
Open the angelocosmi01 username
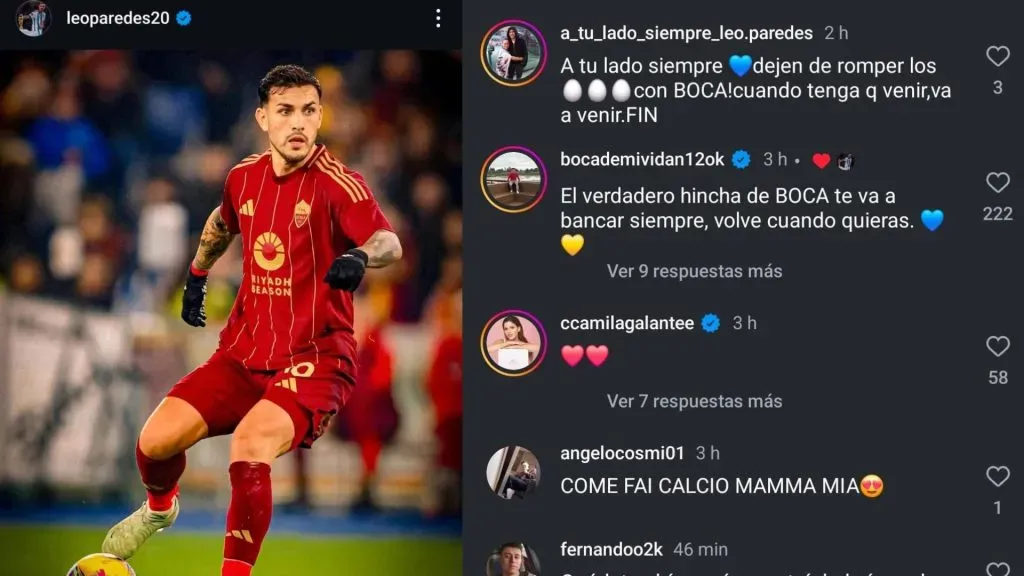point(622,453)
